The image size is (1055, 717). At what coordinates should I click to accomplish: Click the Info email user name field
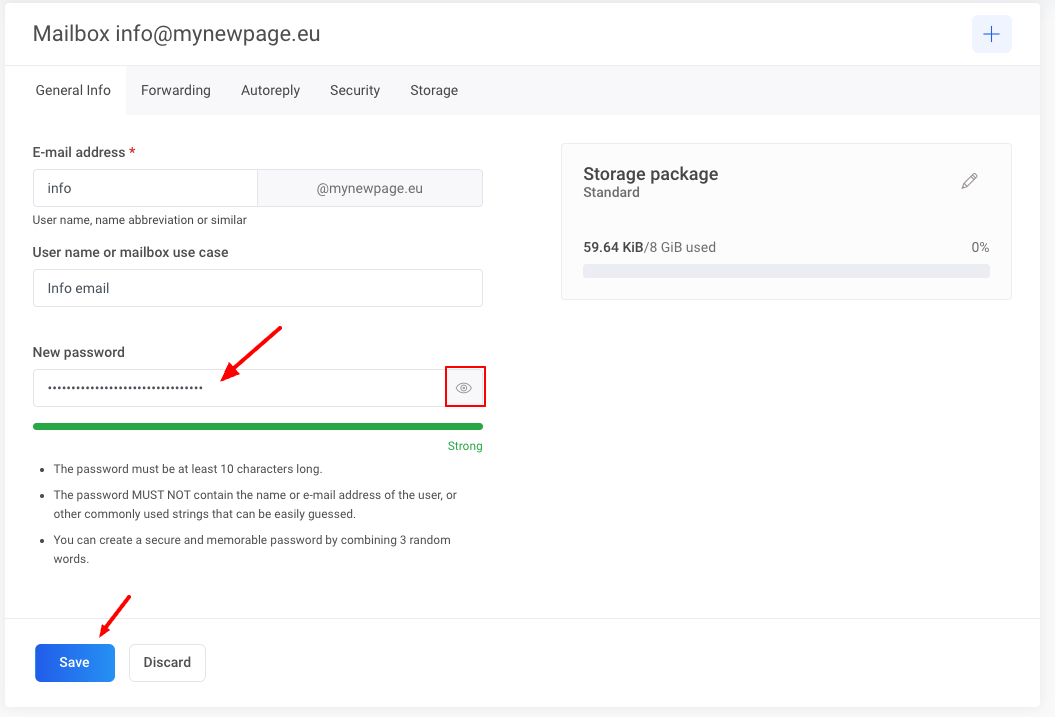click(x=257, y=288)
